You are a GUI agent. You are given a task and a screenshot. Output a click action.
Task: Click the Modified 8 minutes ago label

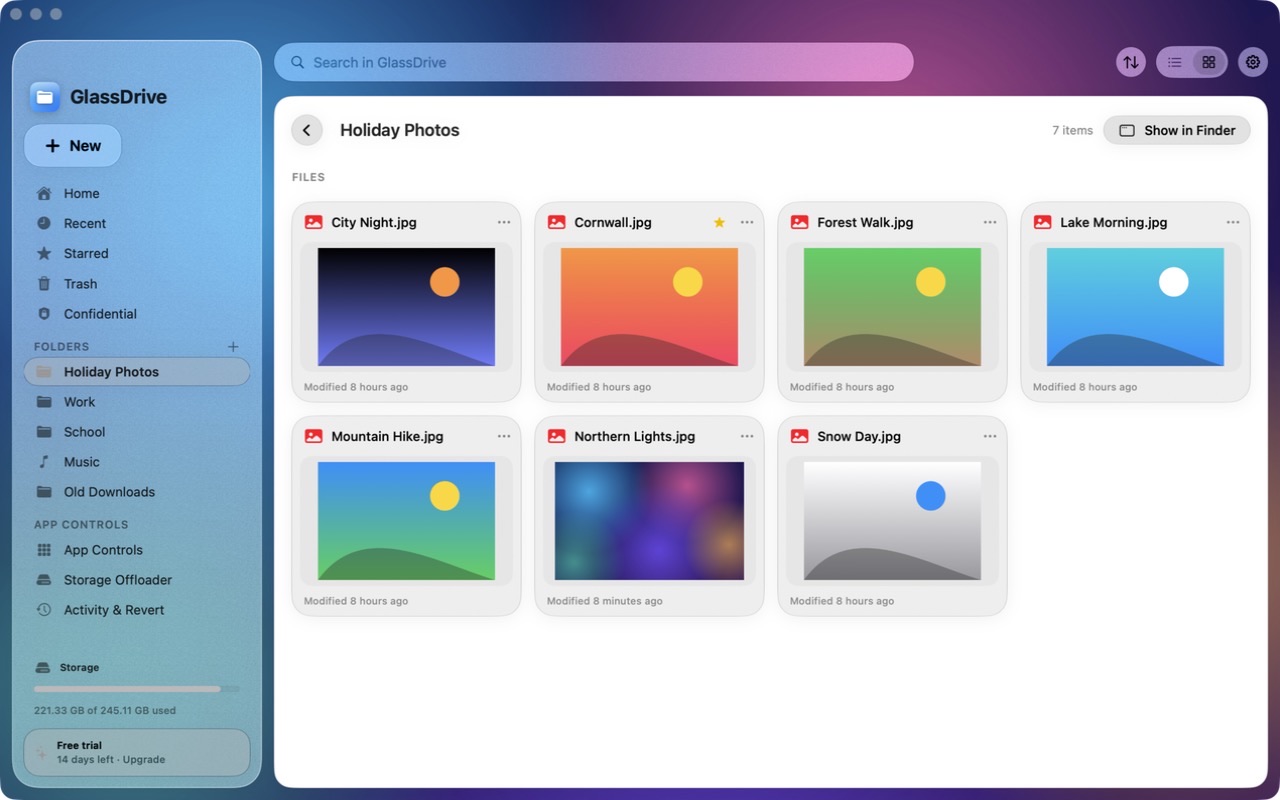(x=605, y=601)
